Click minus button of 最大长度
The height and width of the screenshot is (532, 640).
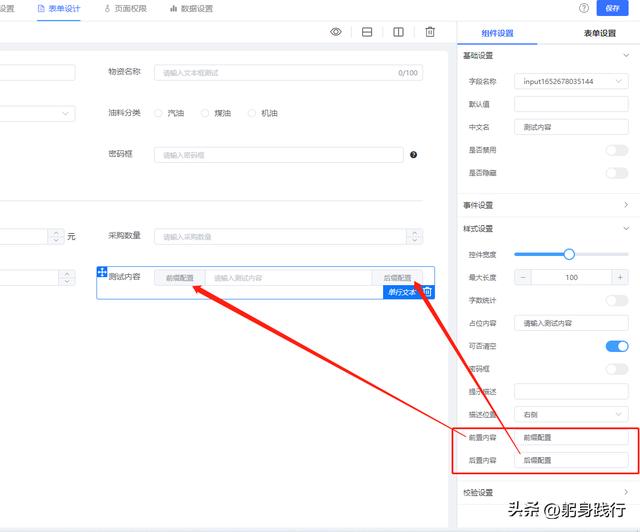(x=523, y=277)
